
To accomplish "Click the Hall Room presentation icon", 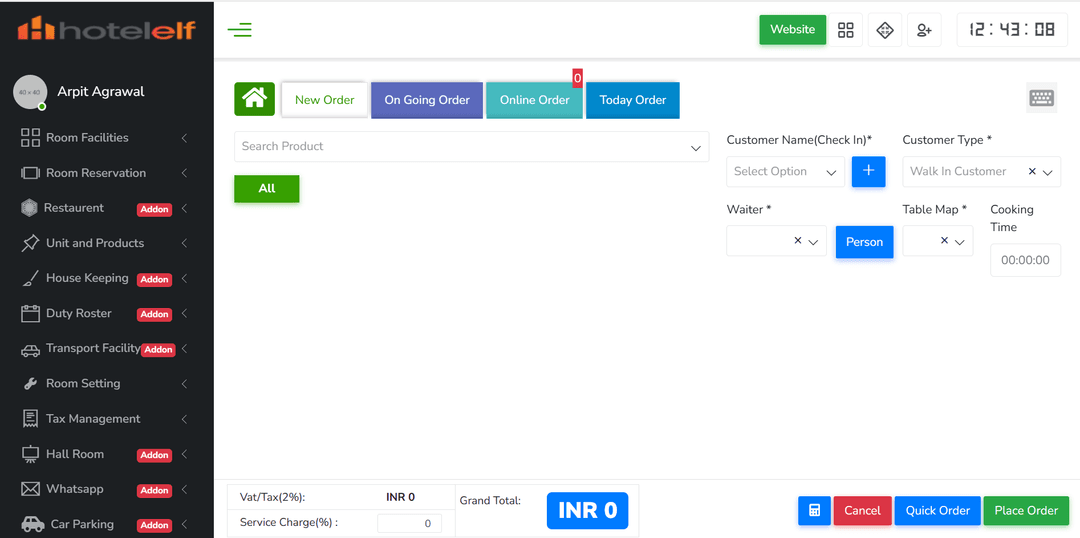I will coord(30,454).
